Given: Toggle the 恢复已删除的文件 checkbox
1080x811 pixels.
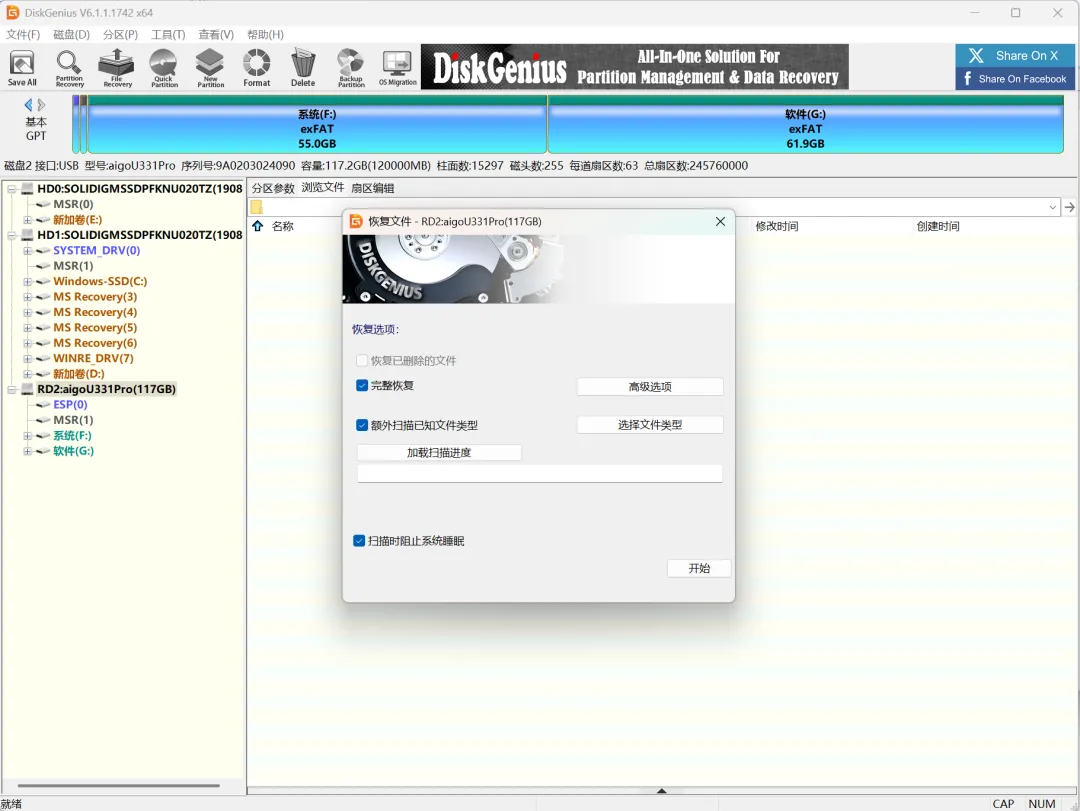Looking at the screenshot, I should 362,360.
